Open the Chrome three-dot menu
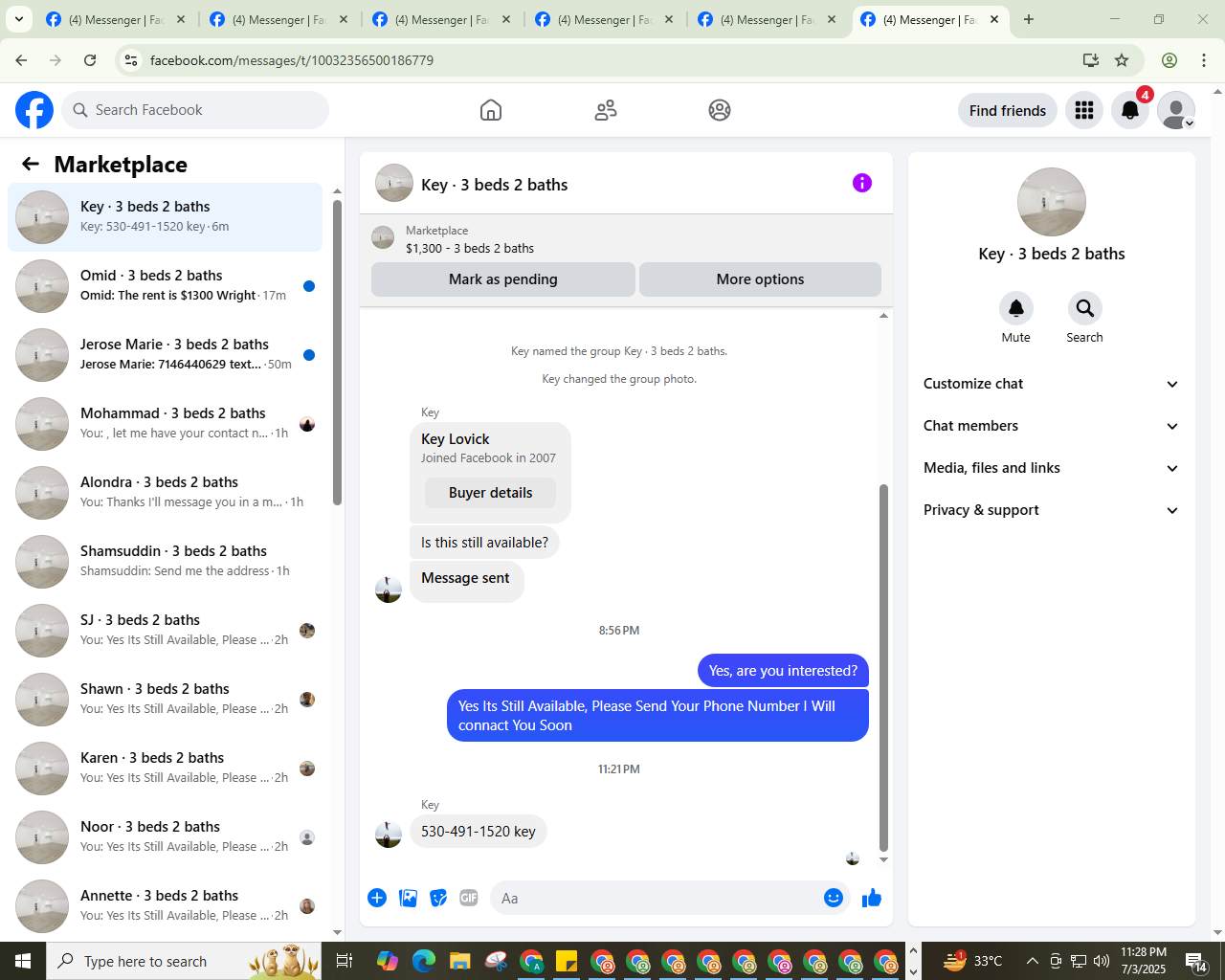This screenshot has width=1225, height=980. click(1204, 60)
